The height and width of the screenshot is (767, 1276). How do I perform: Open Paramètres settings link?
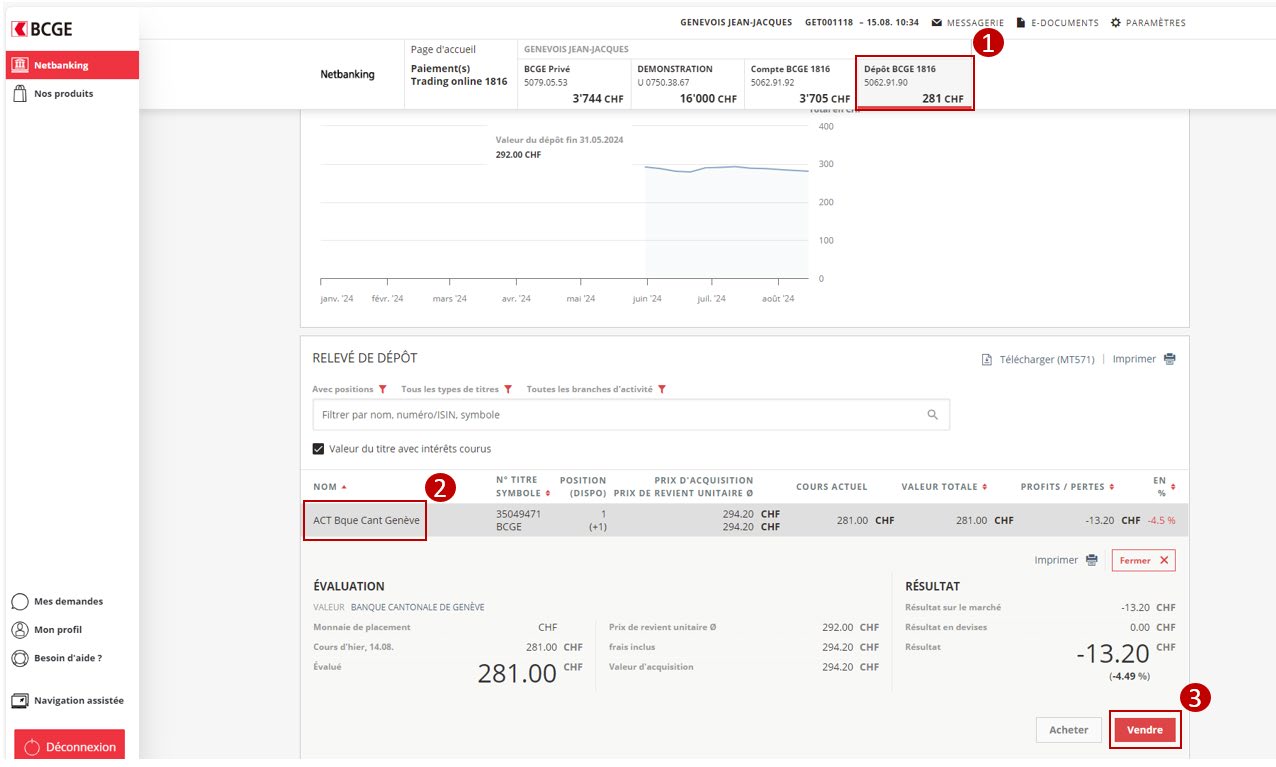pyautogui.click(x=1148, y=23)
